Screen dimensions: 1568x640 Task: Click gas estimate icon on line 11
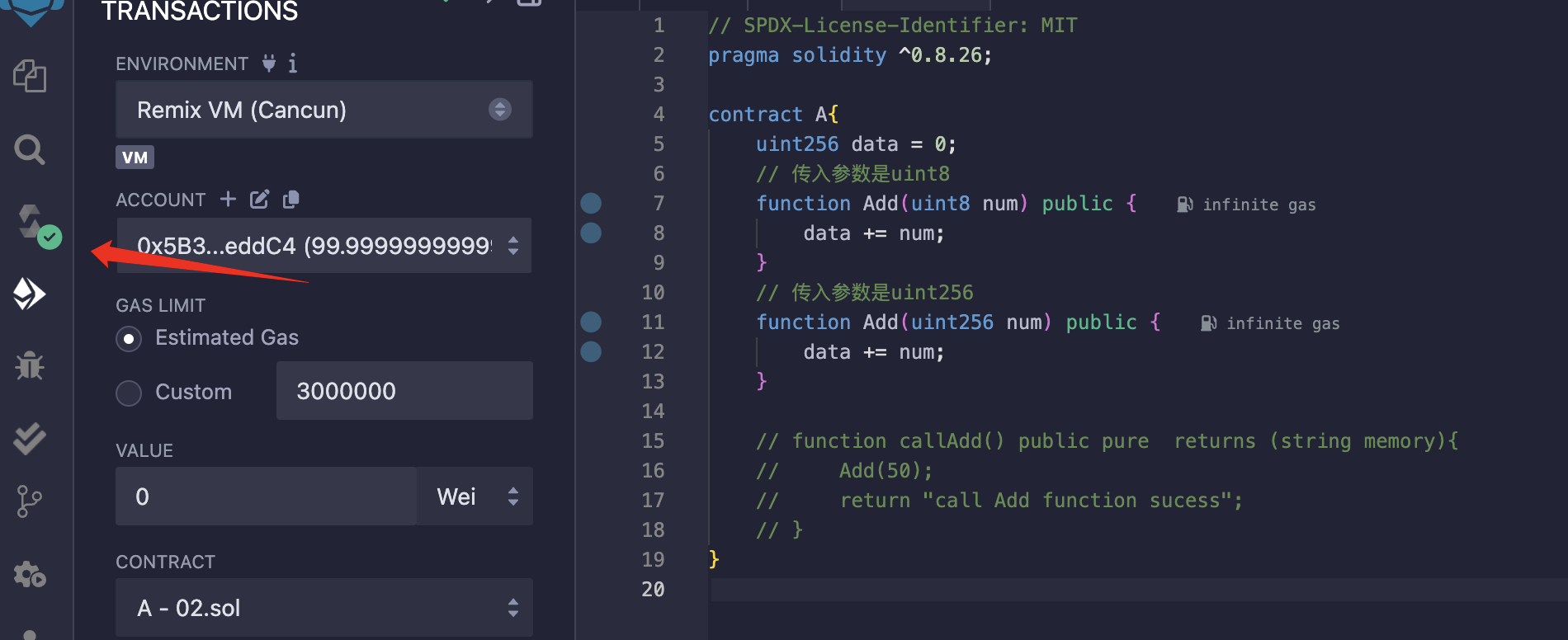[x=1208, y=323]
